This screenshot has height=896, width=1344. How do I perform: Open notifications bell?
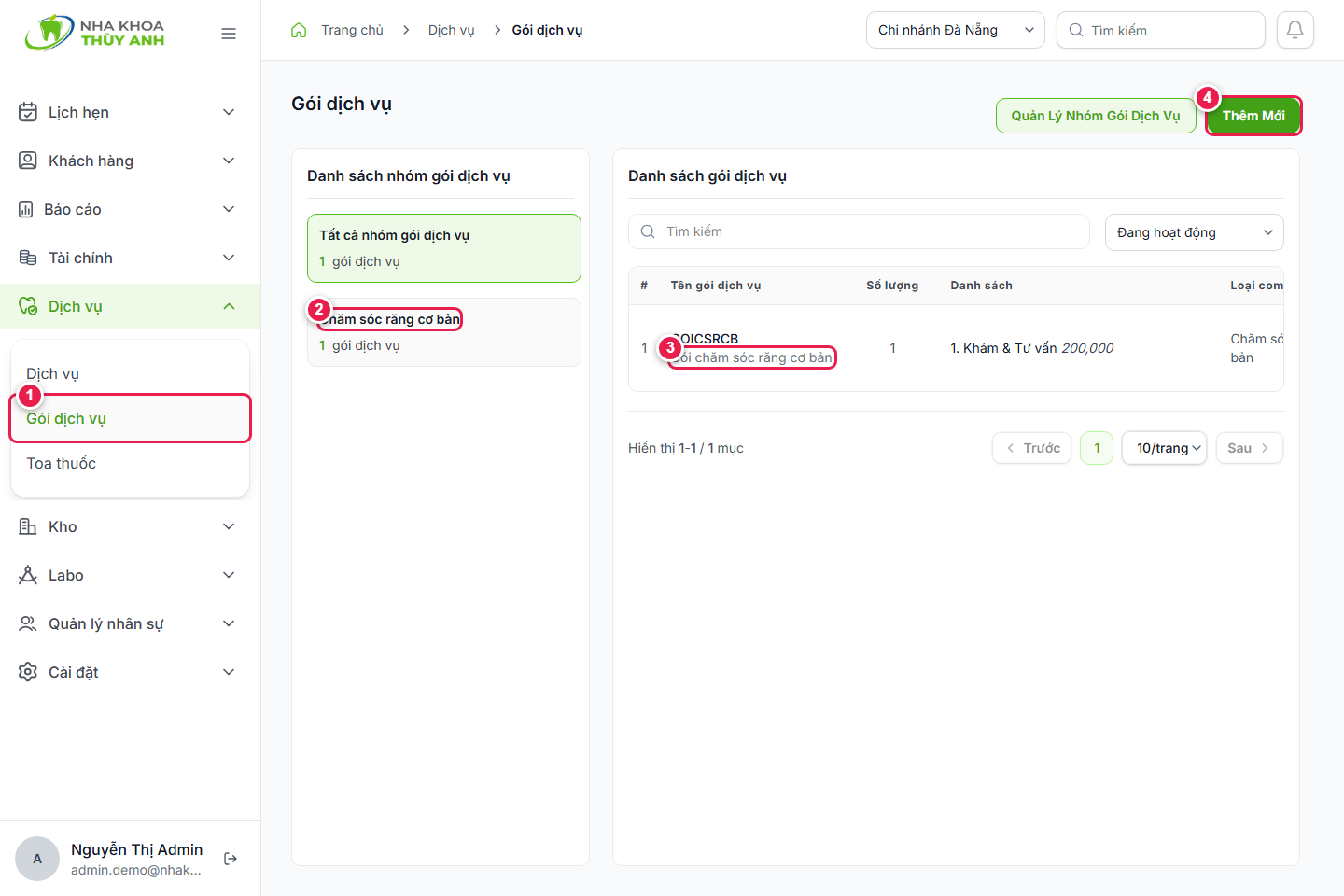[1295, 30]
